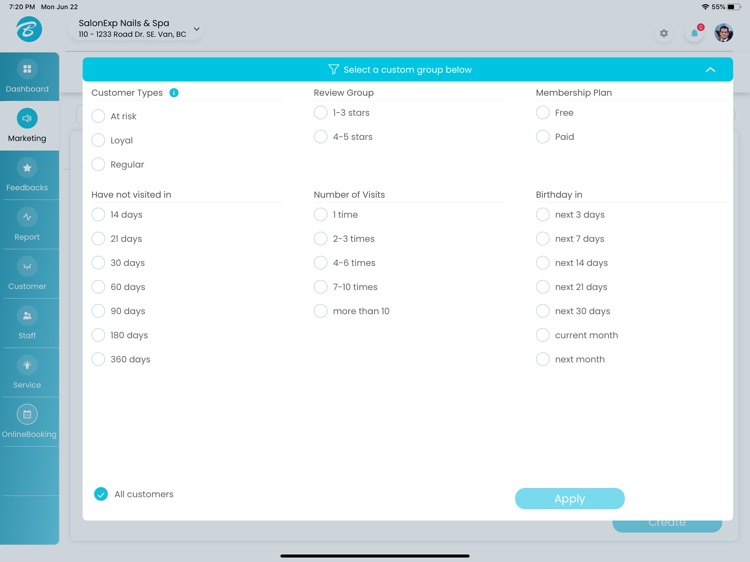The width and height of the screenshot is (750, 562).
Task: Choose not visited in 180 days
Action: click(98, 335)
